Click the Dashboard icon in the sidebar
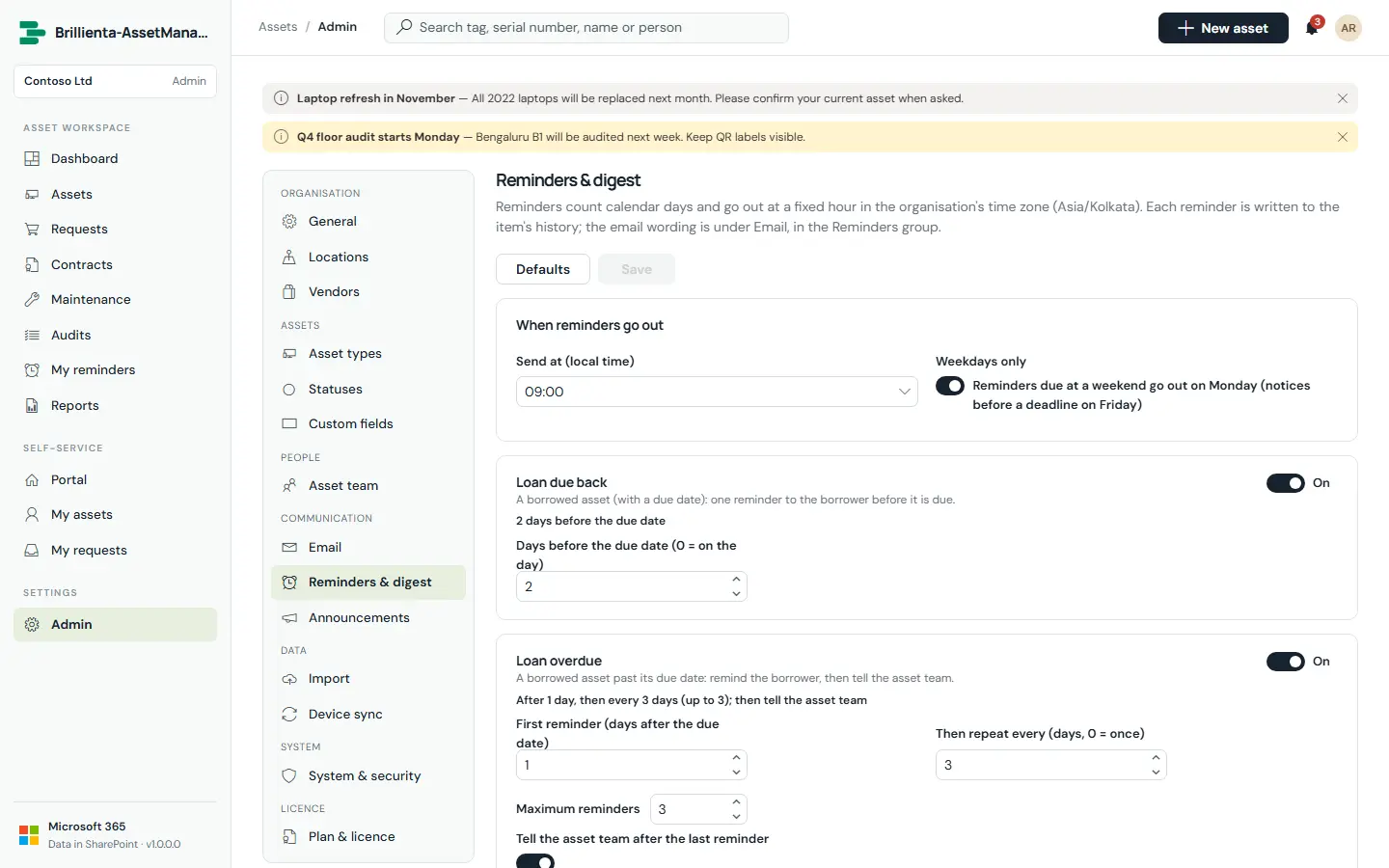 click(32, 158)
